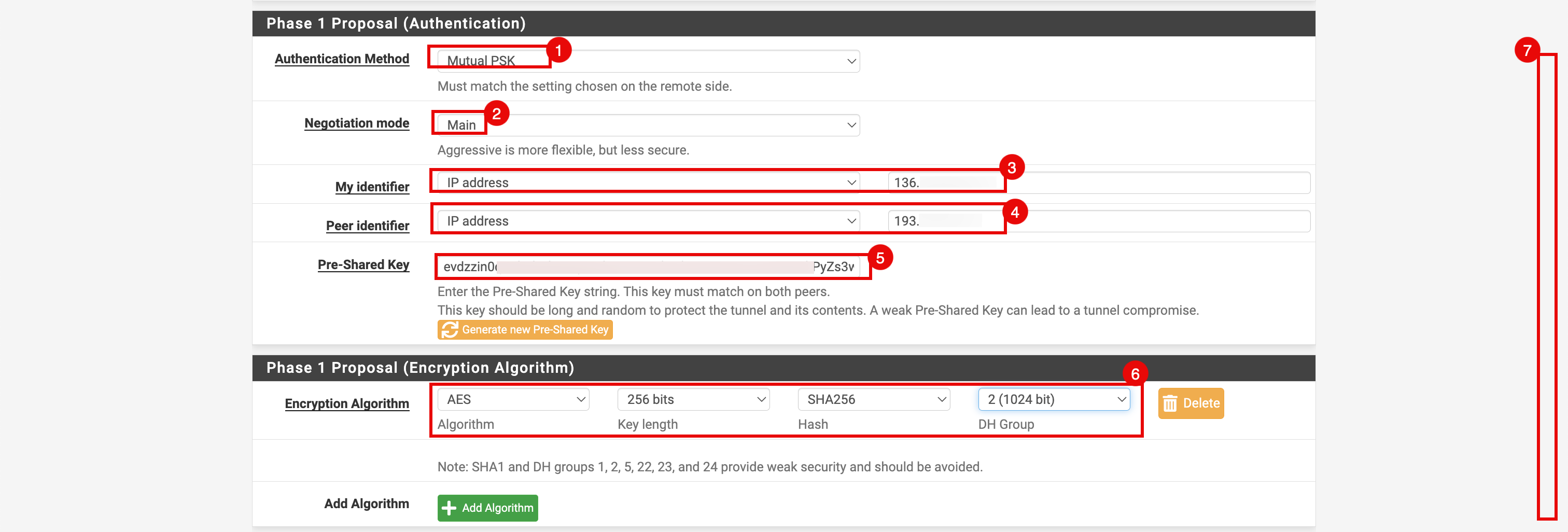Click the My identifier IP address field
The image size is (1568, 532).
click(1098, 183)
